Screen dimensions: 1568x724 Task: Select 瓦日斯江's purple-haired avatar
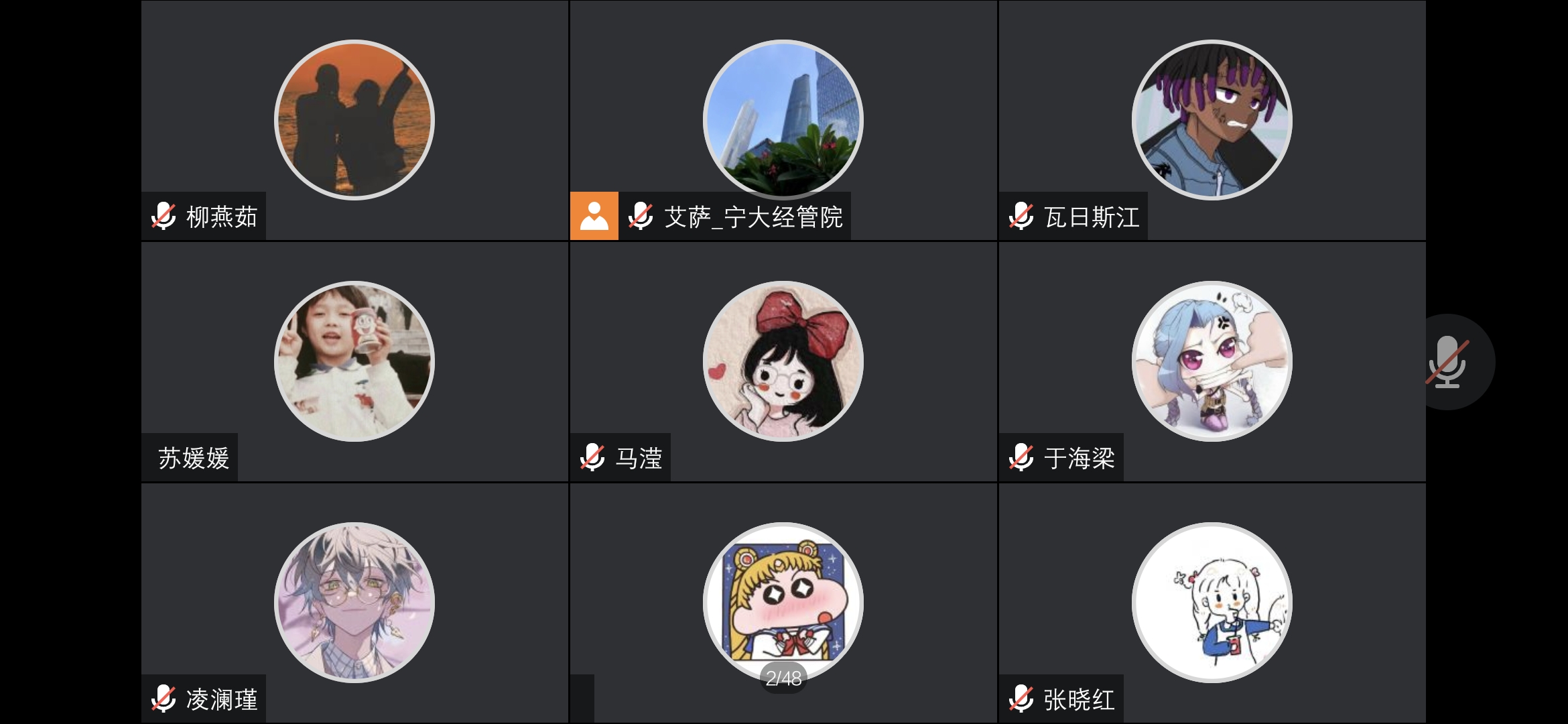click(x=1212, y=120)
